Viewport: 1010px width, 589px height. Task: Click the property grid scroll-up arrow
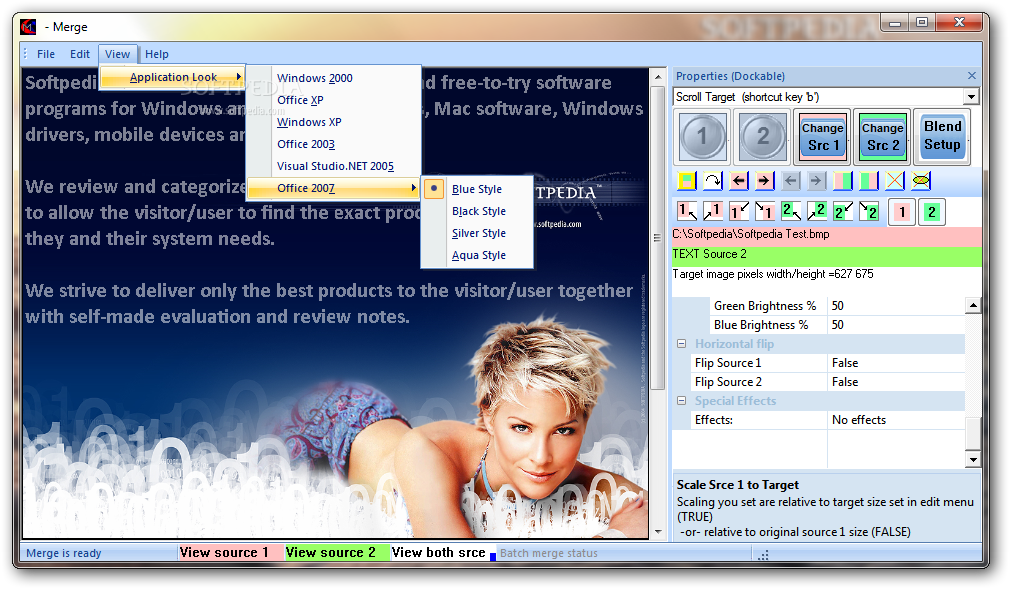(x=973, y=305)
